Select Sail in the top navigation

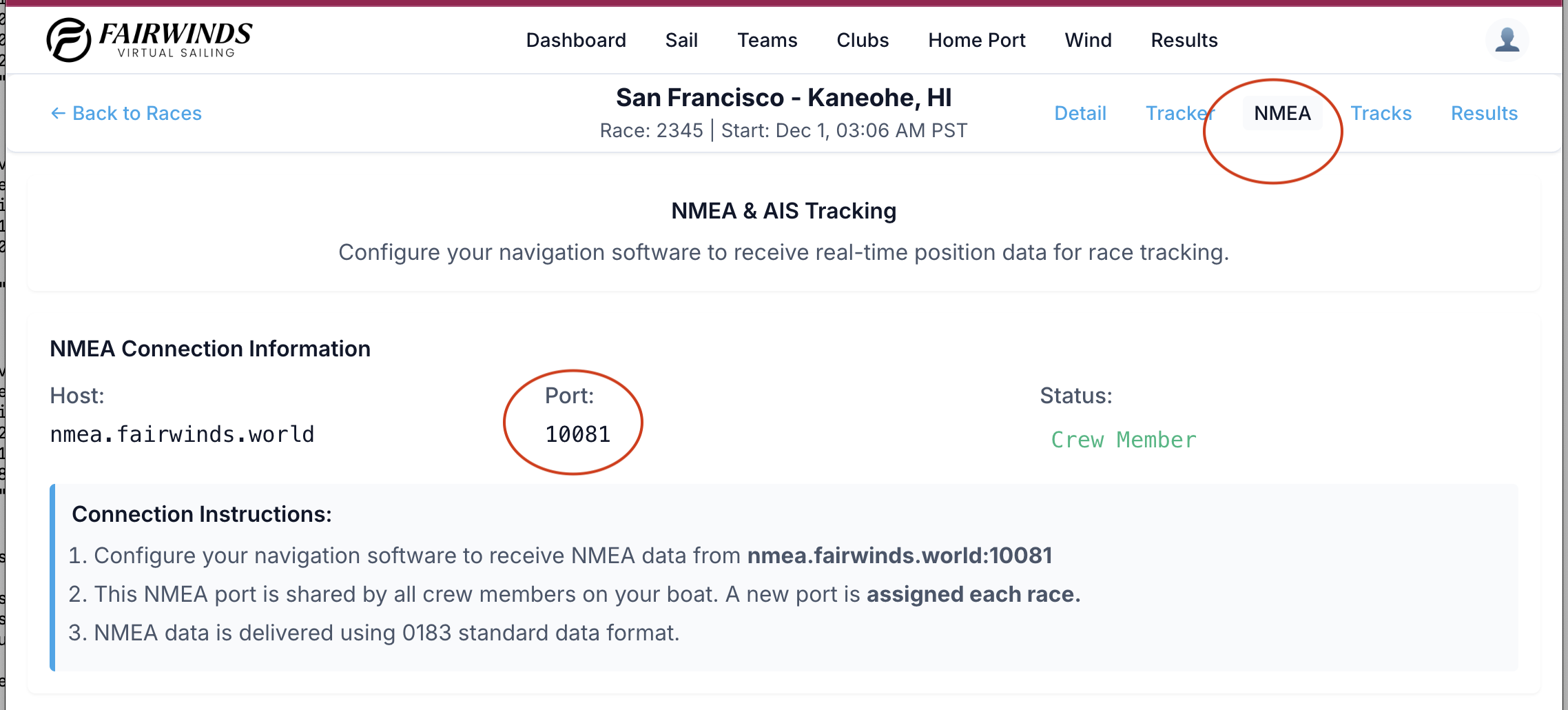click(681, 40)
